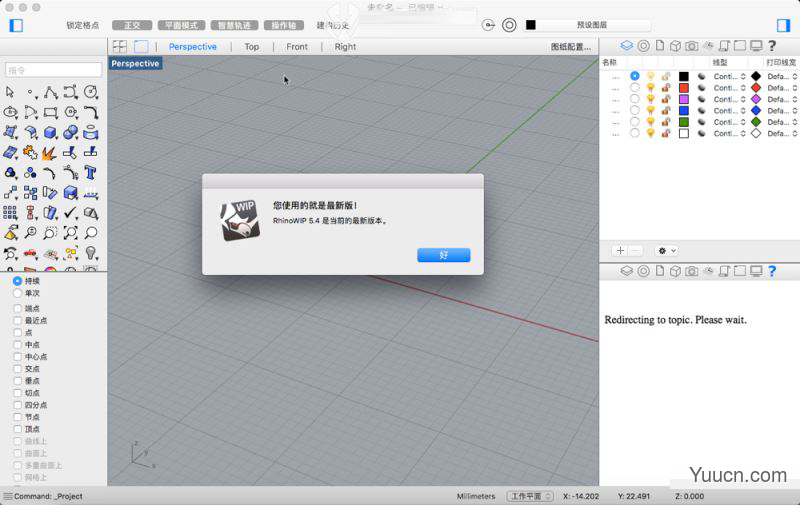Enable the 中点 osnap checkbox
This screenshot has width=800, height=505.
17,345
